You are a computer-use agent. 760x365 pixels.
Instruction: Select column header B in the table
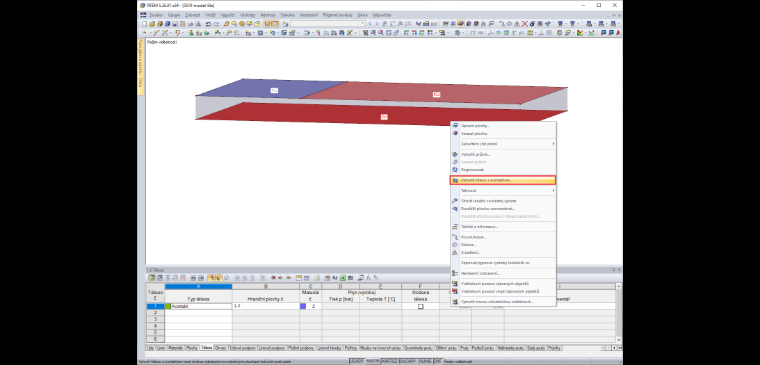tap(266, 286)
